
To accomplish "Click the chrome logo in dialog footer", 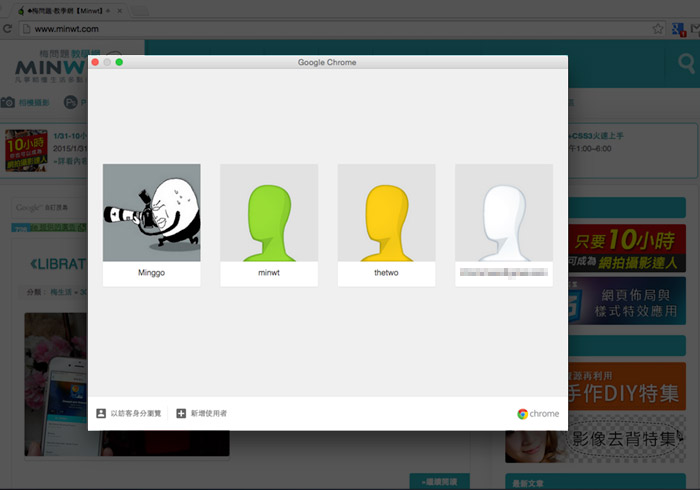I will (538, 414).
